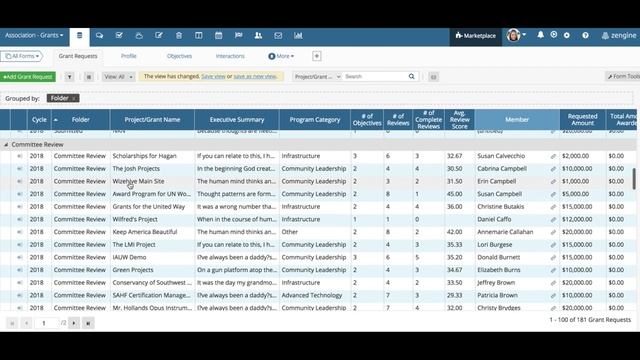Open the settings gear icon in the header

point(567,36)
